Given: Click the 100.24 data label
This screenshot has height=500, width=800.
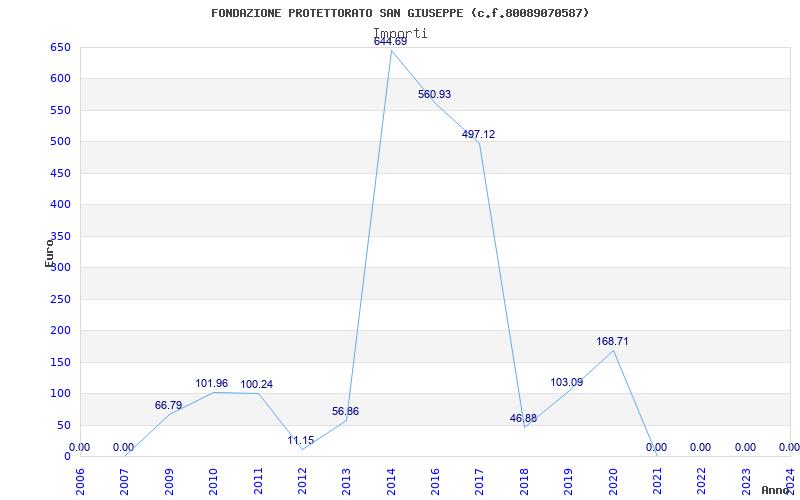Looking at the screenshot, I should coord(257,385).
